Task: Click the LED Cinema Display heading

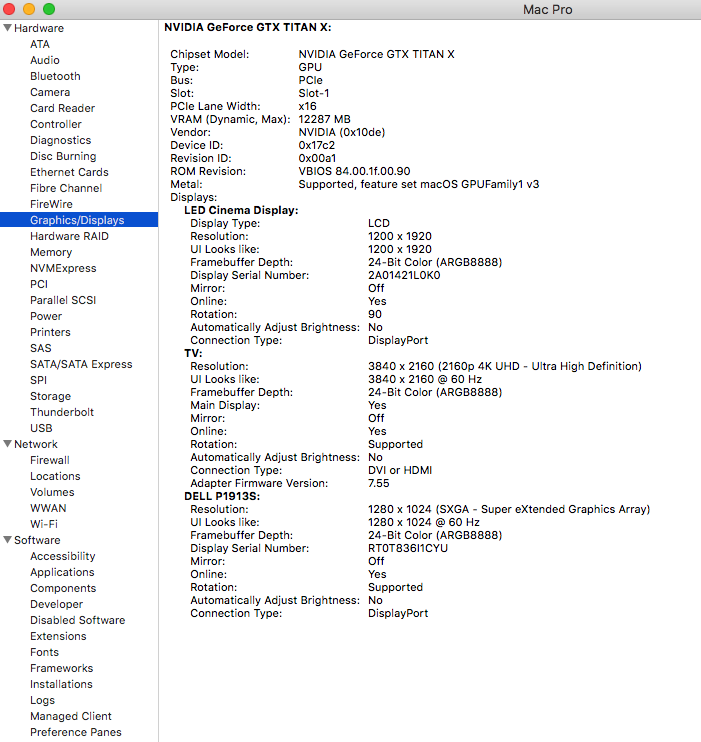Action: point(241,210)
